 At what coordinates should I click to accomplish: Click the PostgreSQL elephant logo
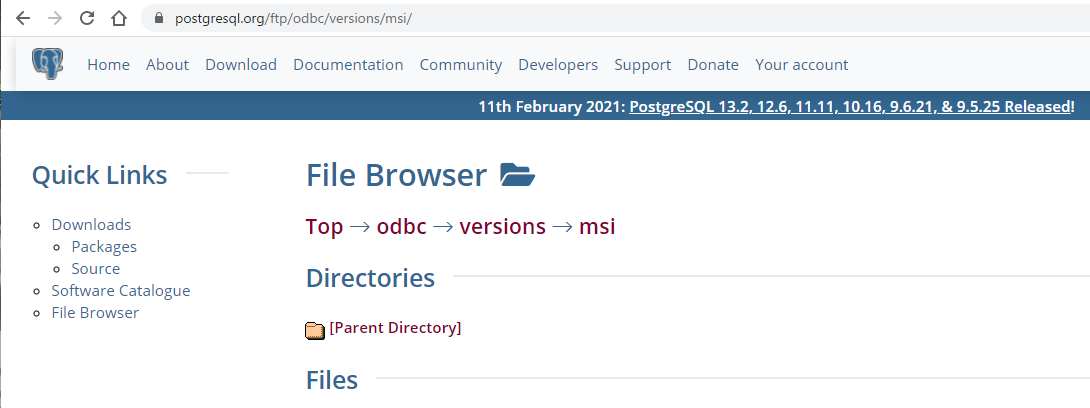46,64
